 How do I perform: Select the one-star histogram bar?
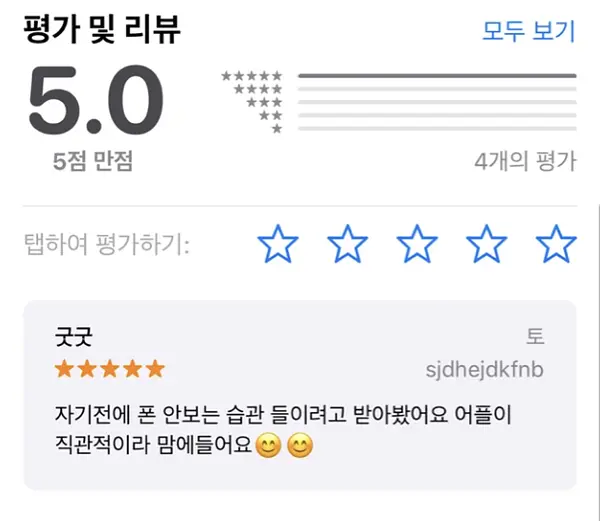pyautogui.click(x=437, y=129)
